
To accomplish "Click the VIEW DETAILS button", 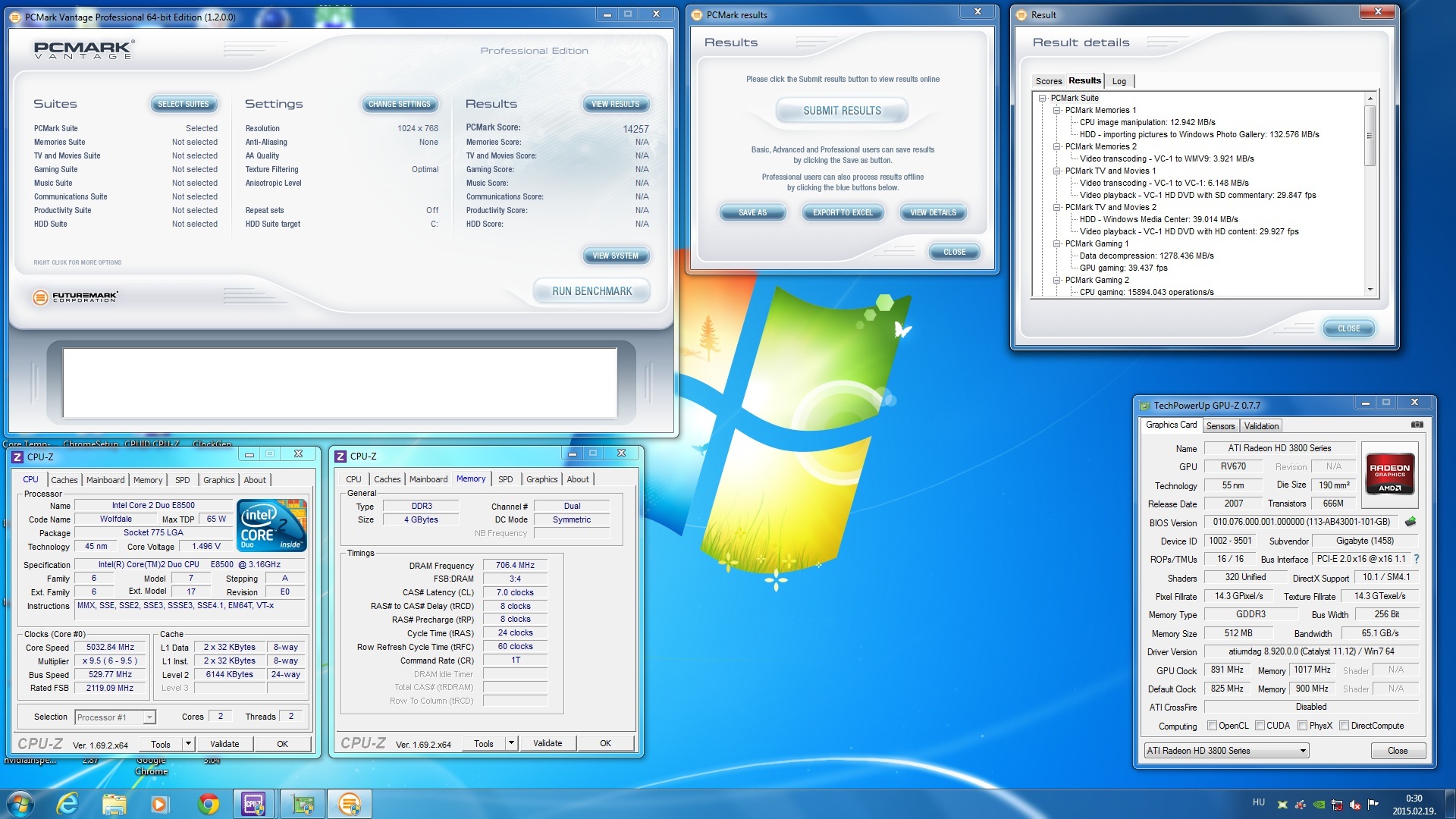I will pos(933,213).
